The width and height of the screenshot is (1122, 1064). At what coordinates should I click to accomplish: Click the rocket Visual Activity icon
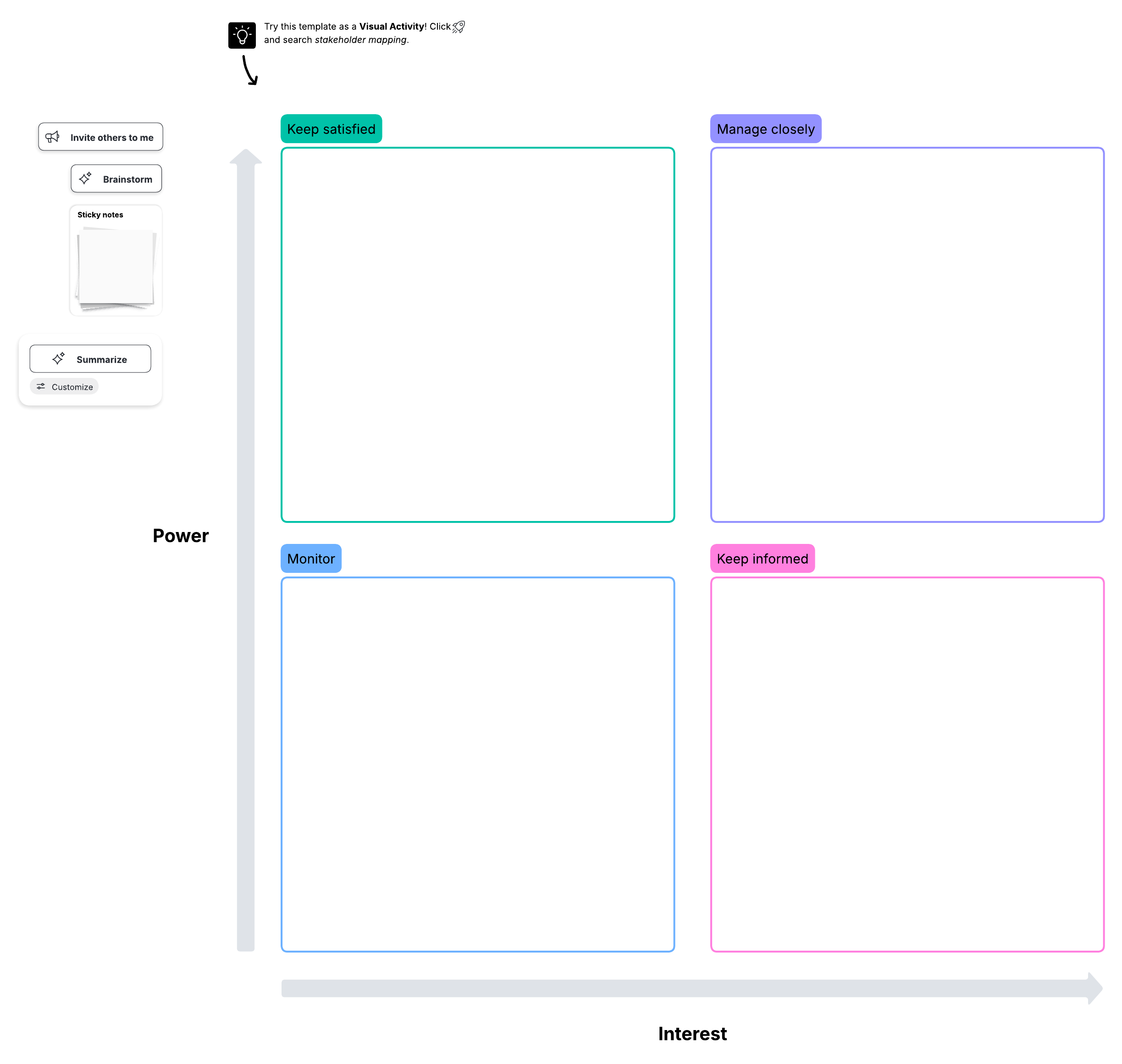coord(458,27)
